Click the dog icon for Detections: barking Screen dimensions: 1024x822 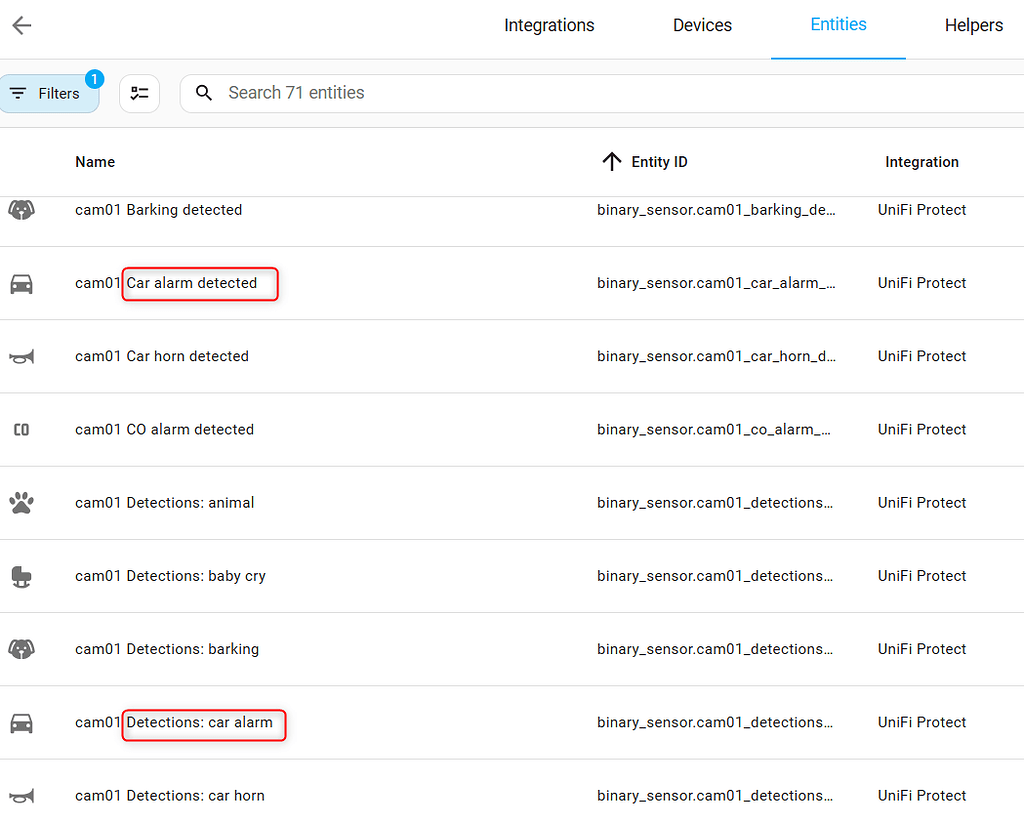tap(22, 648)
